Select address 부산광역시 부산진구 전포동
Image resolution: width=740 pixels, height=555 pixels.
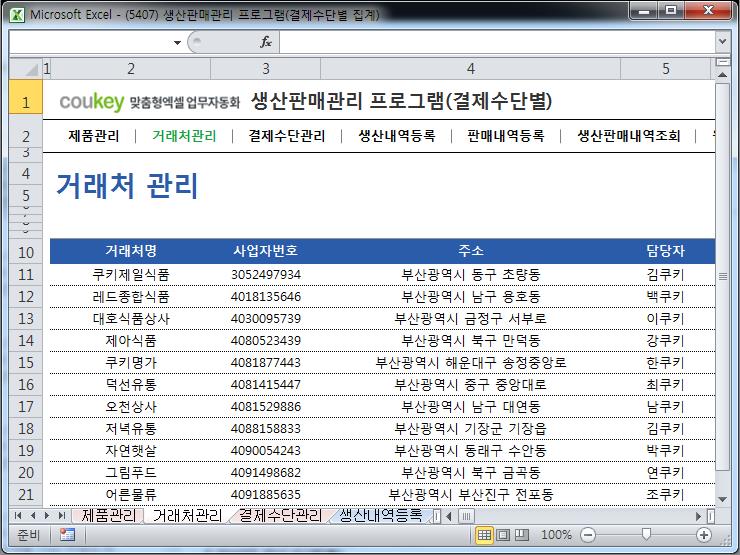click(471, 495)
